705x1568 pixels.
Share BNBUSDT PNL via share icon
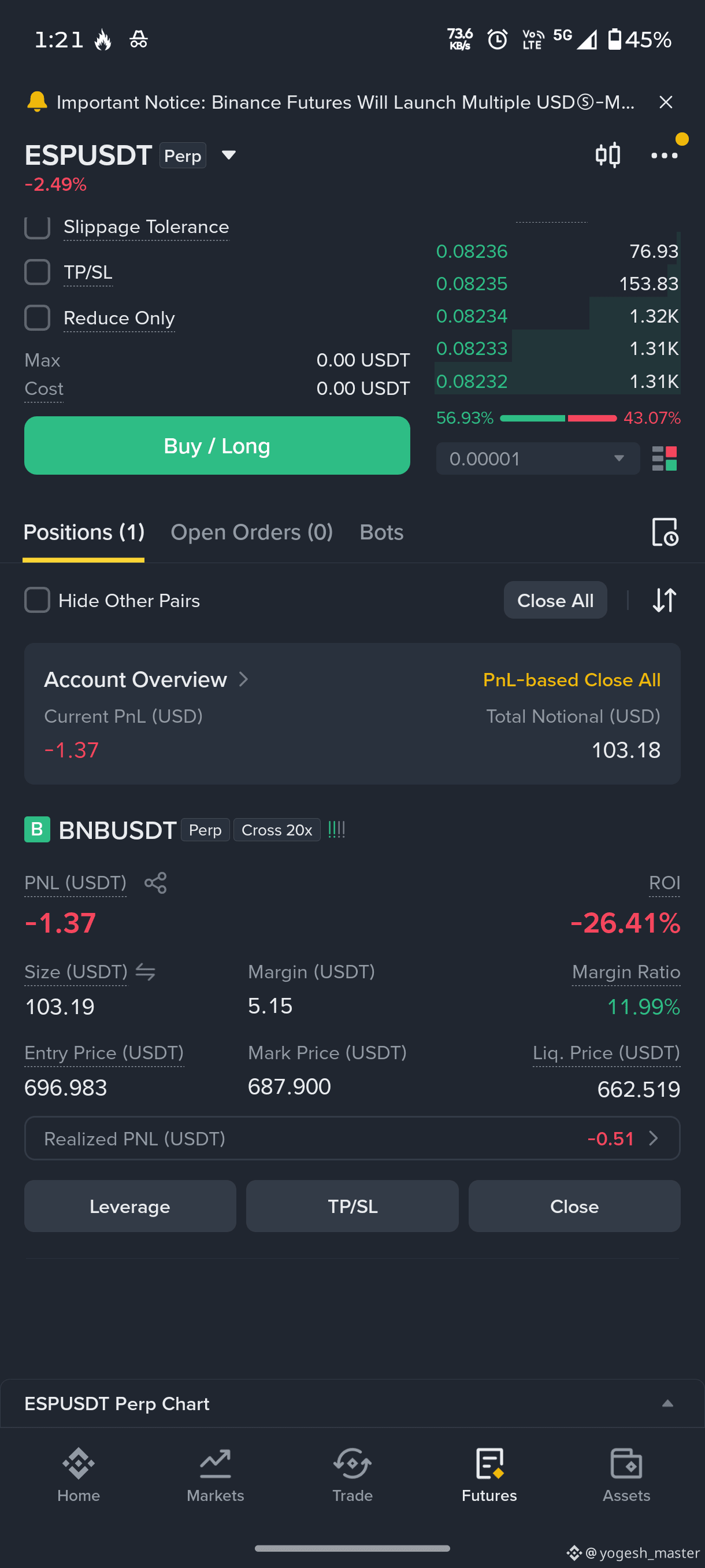155,883
